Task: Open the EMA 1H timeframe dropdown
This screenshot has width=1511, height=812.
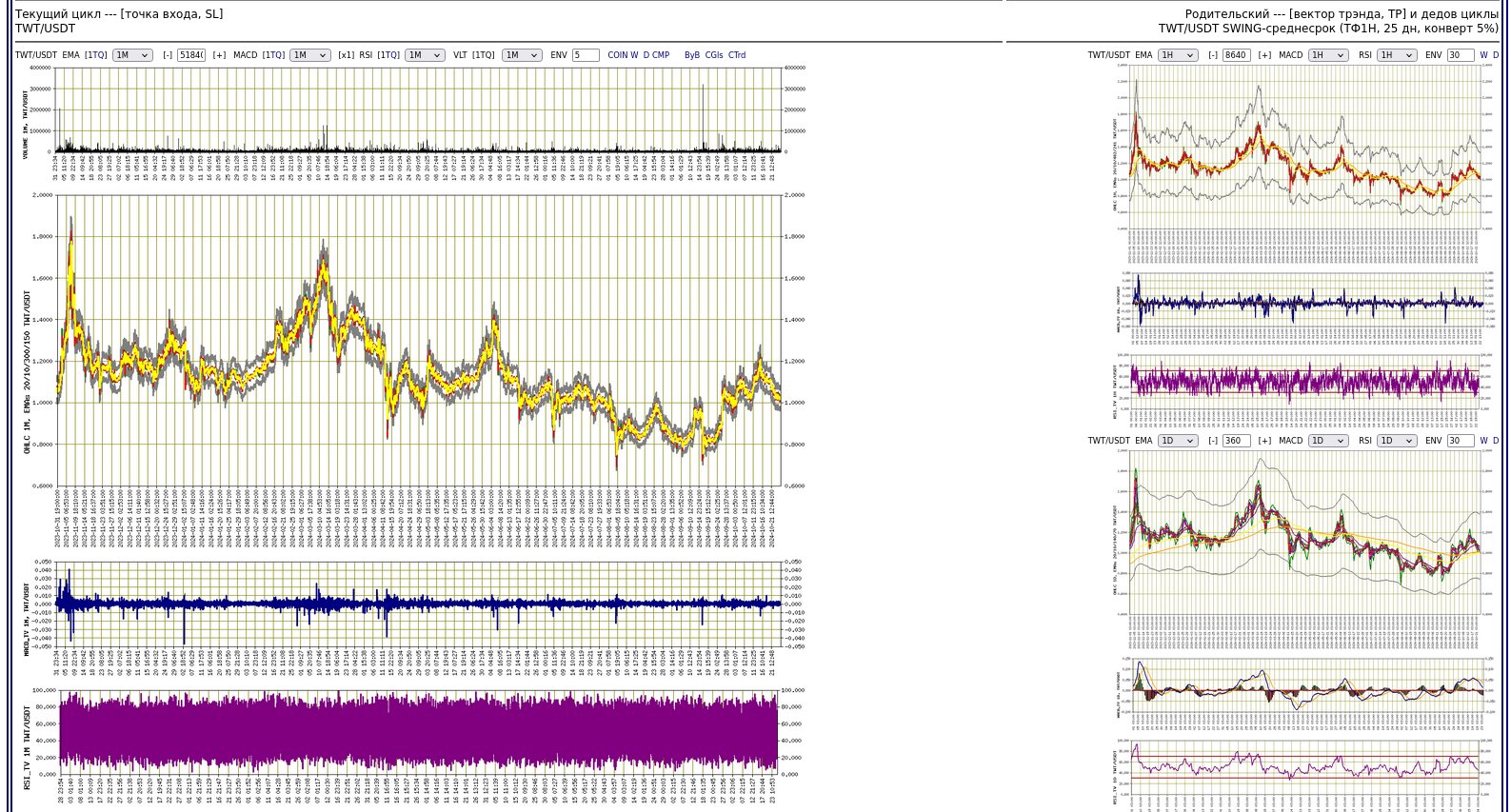Action: coord(1177,55)
